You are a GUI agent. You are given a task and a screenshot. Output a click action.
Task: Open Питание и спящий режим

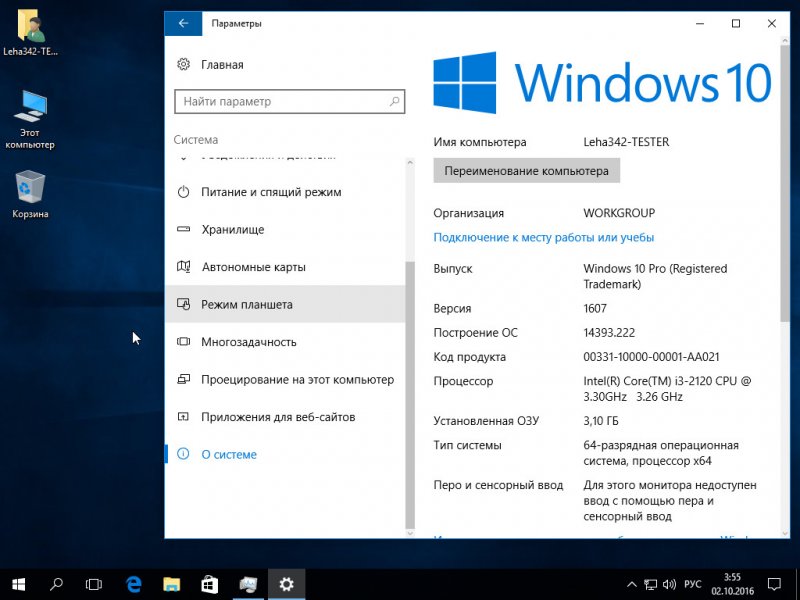point(270,192)
